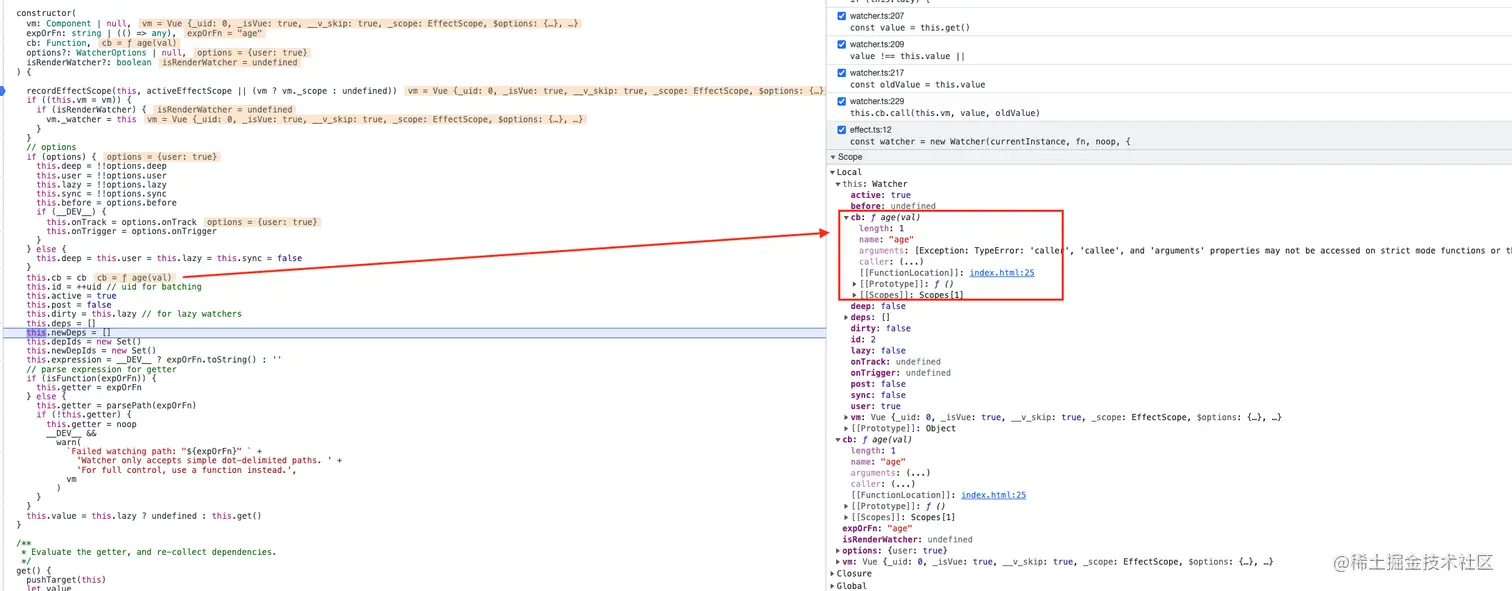Image resolution: width=1512 pixels, height=591 pixels.
Task: Select the 'onTrack: undefined' property row
Action: 895,361
